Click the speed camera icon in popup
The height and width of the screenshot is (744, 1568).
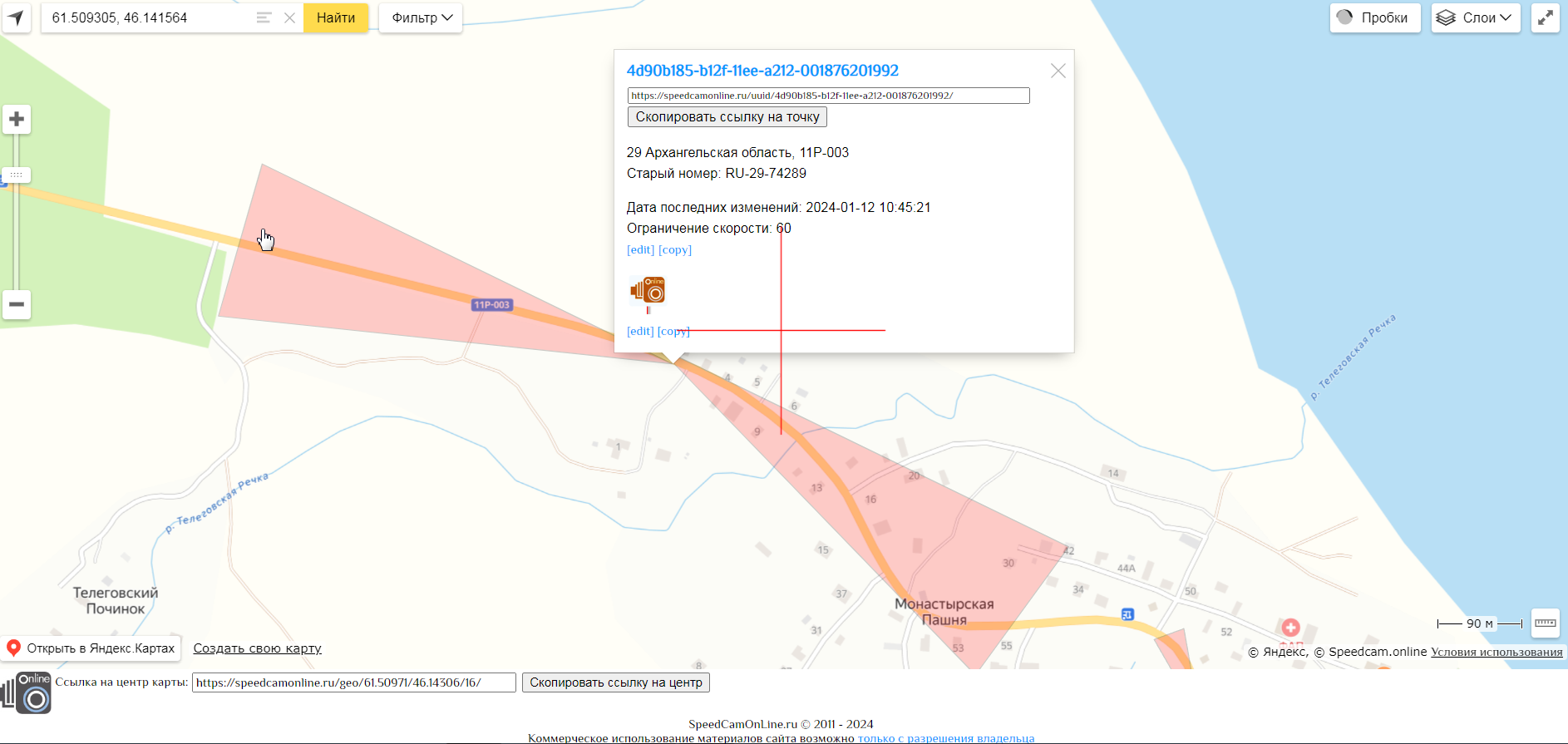[x=648, y=290]
